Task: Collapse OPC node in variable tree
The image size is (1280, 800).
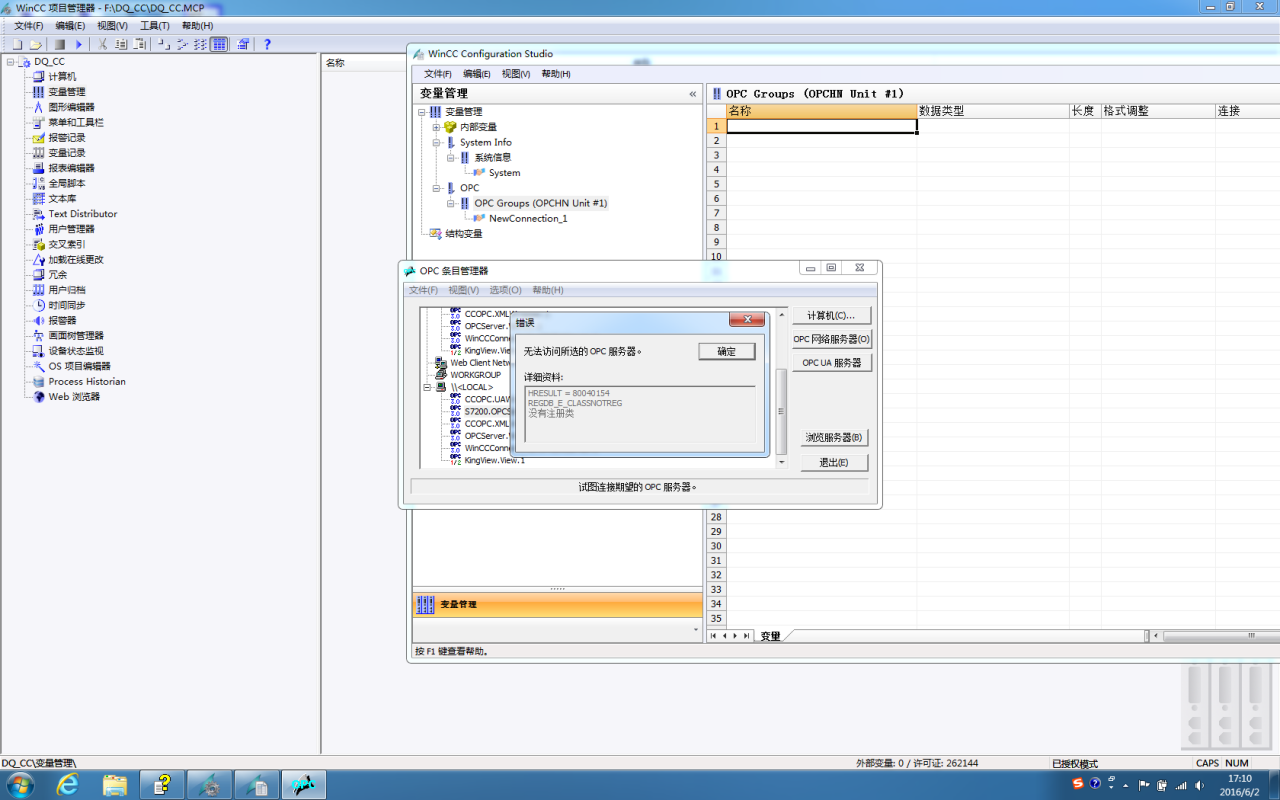Action: [437, 188]
